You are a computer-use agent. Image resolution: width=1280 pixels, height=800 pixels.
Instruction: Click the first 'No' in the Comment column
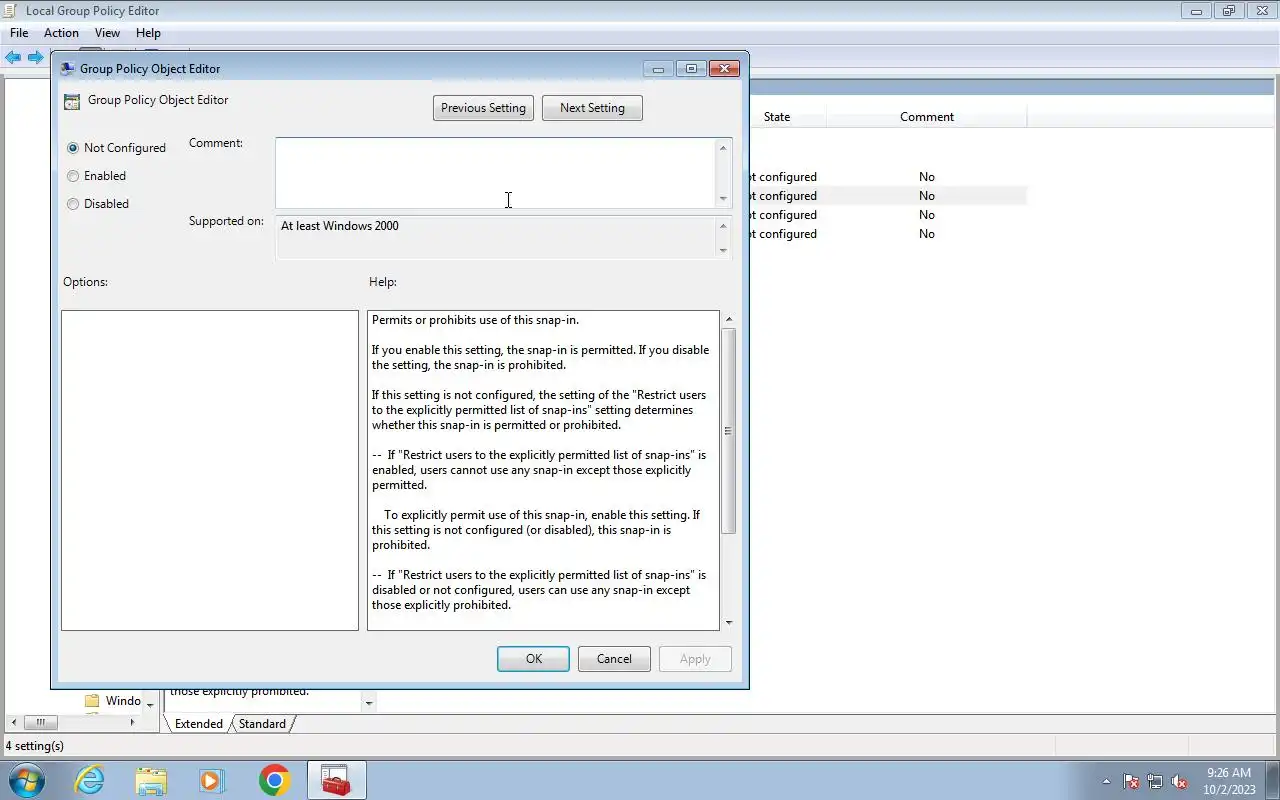[x=927, y=177]
